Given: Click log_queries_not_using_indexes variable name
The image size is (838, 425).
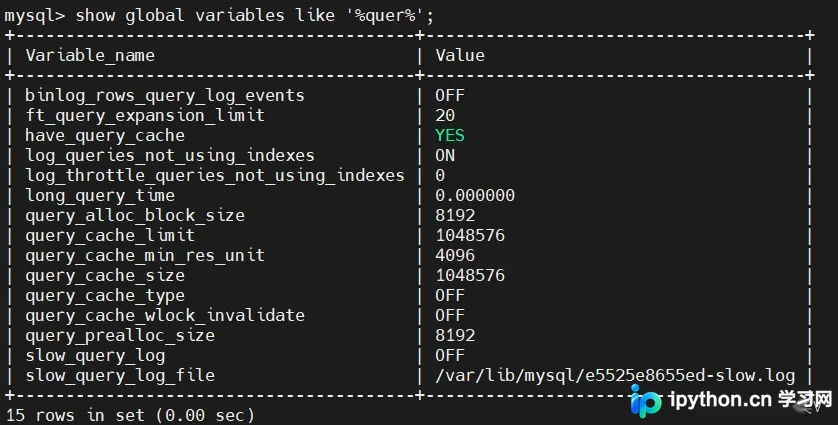Looking at the screenshot, I should [170, 156].
